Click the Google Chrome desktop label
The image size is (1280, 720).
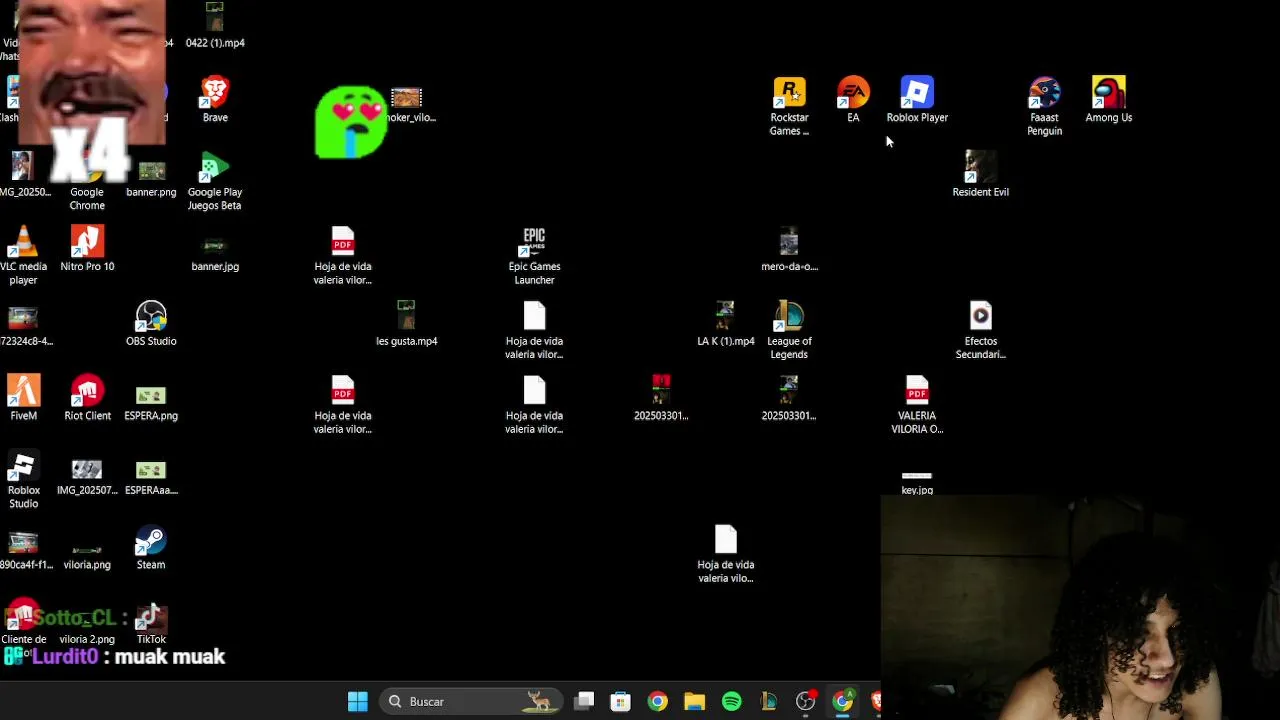[87, 198]
